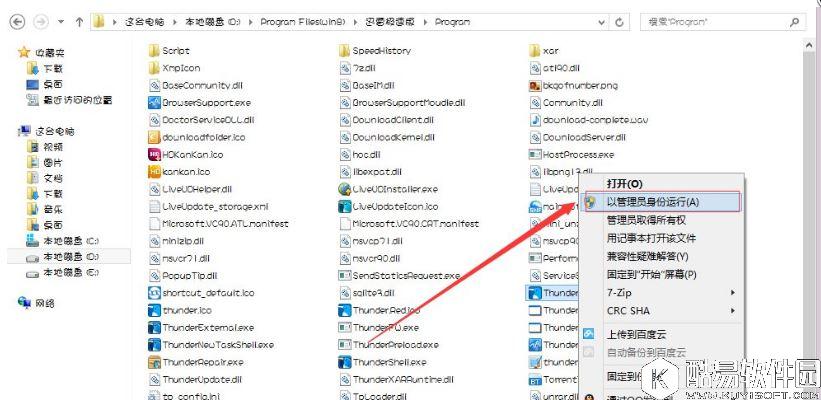Screen dimensions: 821x400
Task: Expand the address bar history dropdown
Action: tap(602, 22)
